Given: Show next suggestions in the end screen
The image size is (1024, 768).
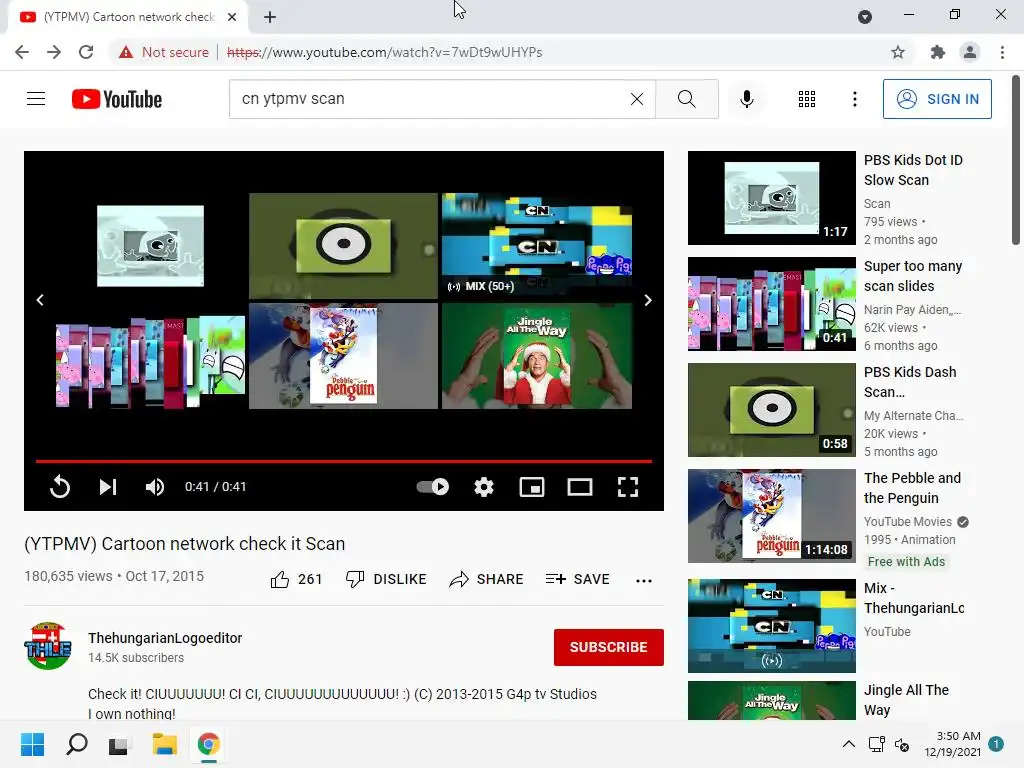Looking at the screenshot, I should tap(648, 300).
